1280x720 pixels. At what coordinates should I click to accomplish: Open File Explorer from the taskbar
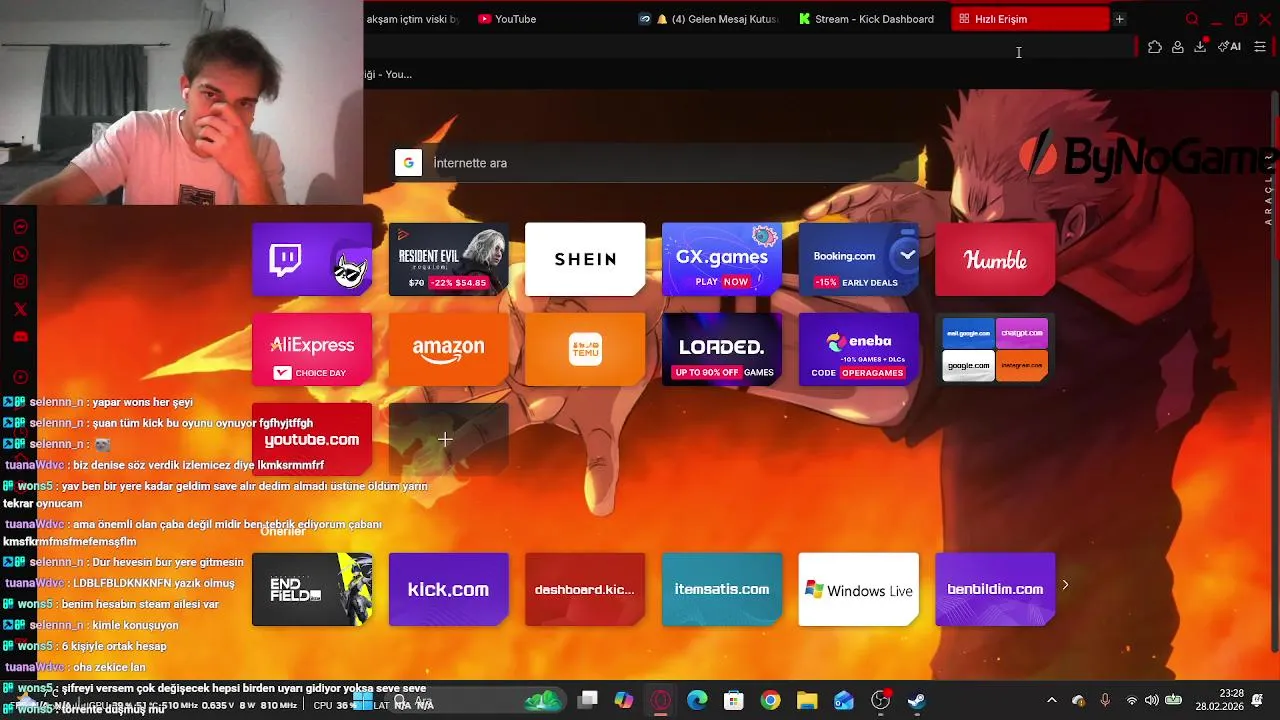point(807,701)
